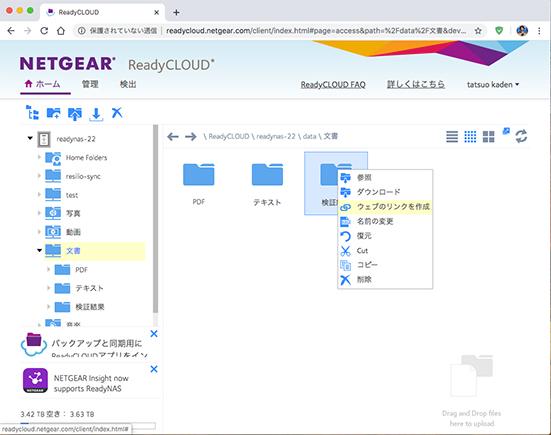Expand the test tree node
This screenshot has width=551, height=435.
[39, 194]
